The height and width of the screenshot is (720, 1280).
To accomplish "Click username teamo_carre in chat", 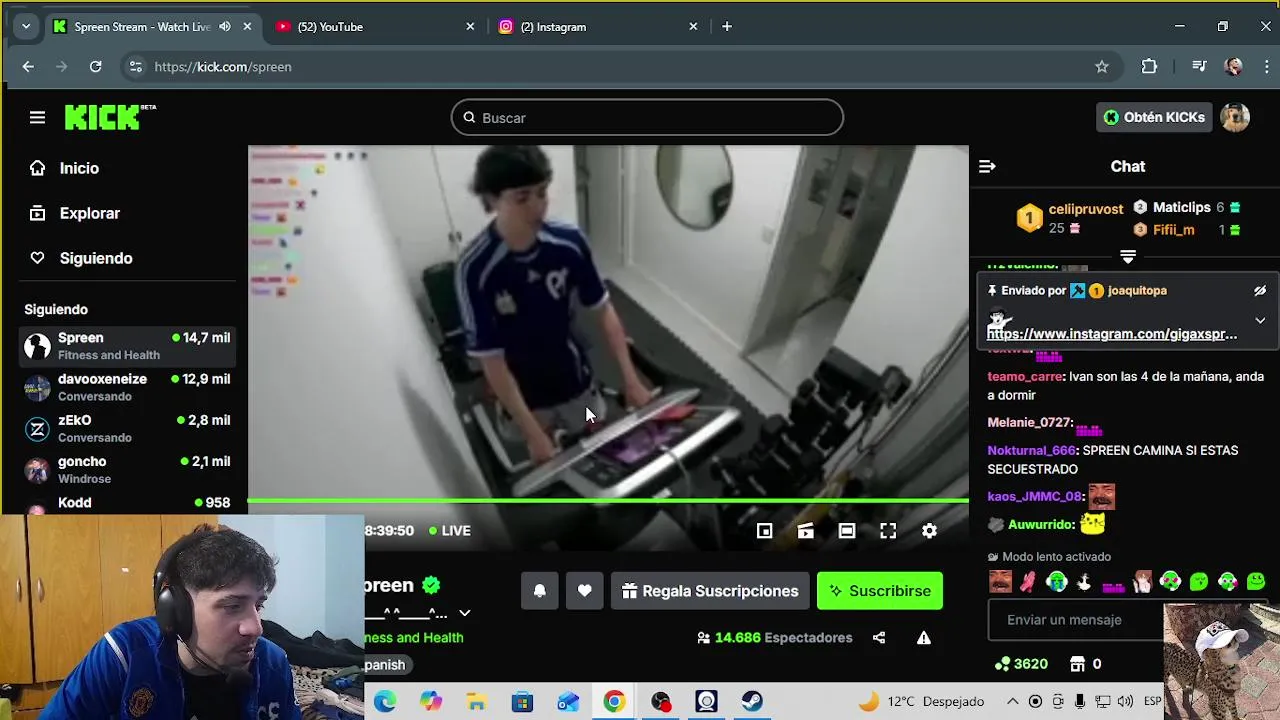I will click(1025, 377).
